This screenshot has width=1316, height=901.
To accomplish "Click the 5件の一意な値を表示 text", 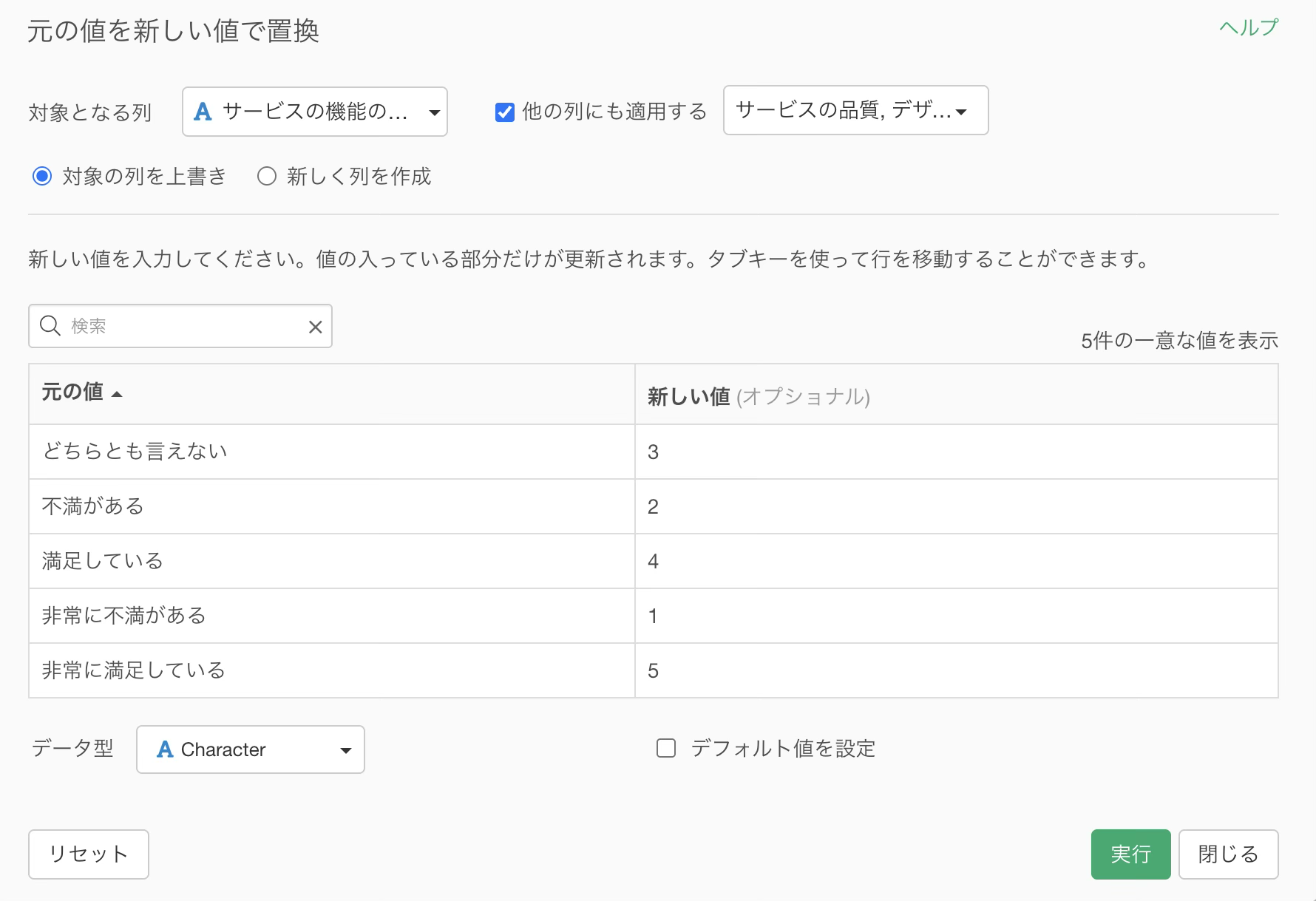I will click(x=1179, y=341).
